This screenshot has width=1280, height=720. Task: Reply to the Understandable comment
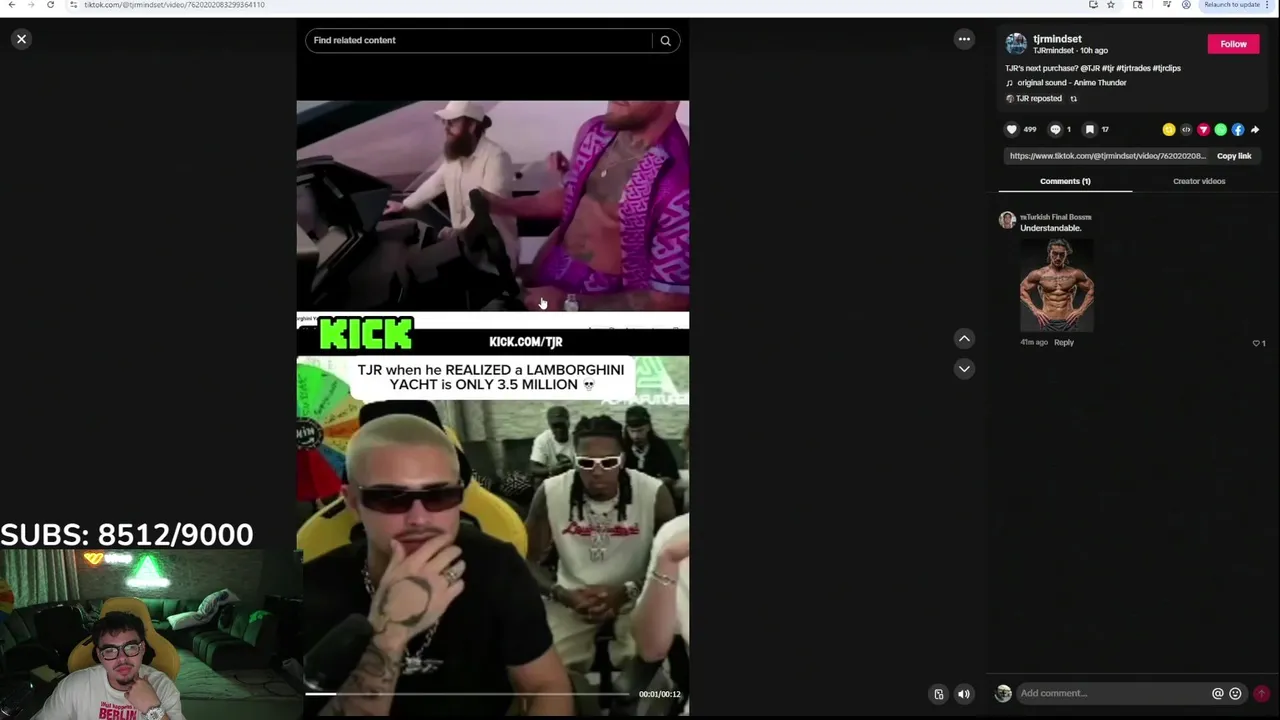tap(1063, 342)
